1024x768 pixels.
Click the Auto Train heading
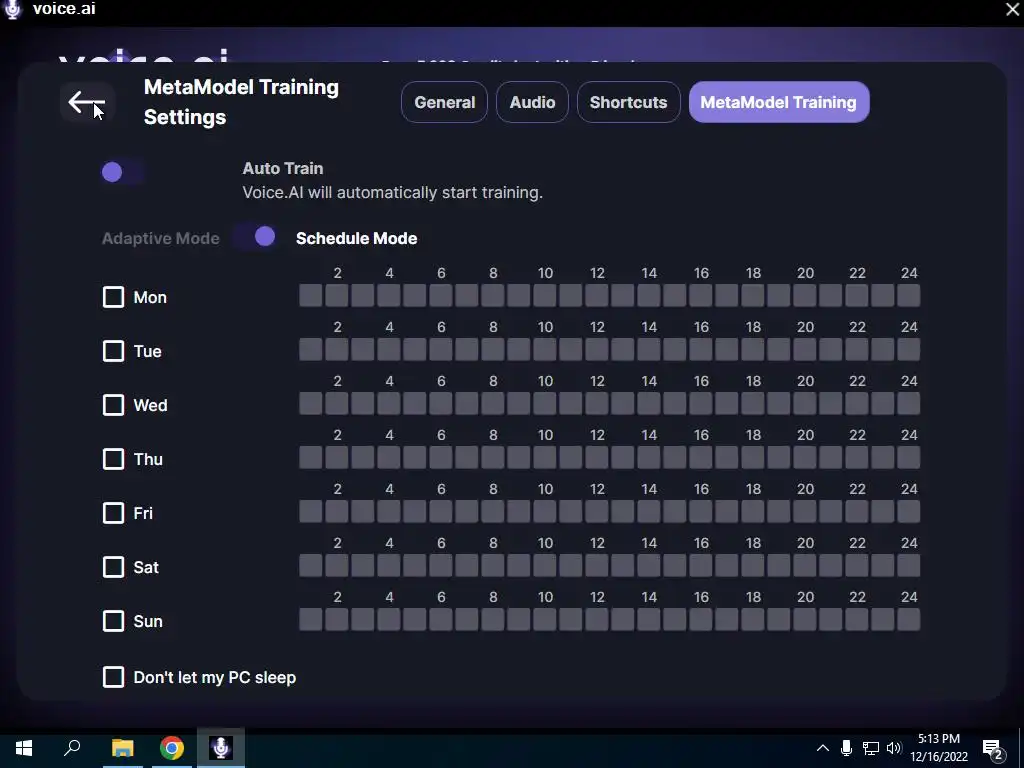point(283,168)
